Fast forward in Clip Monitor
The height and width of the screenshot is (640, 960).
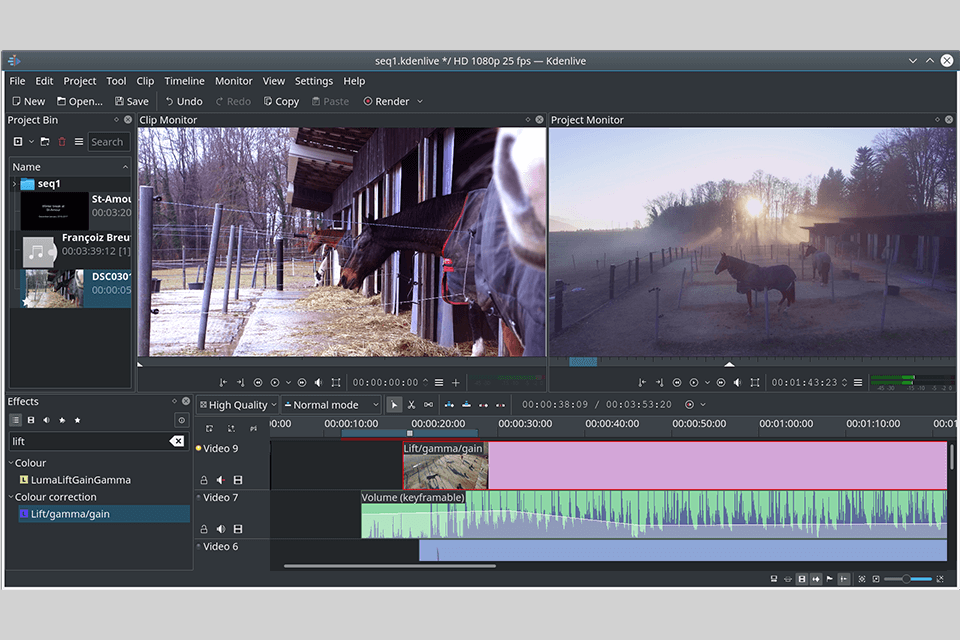click(x=302, y=383)
